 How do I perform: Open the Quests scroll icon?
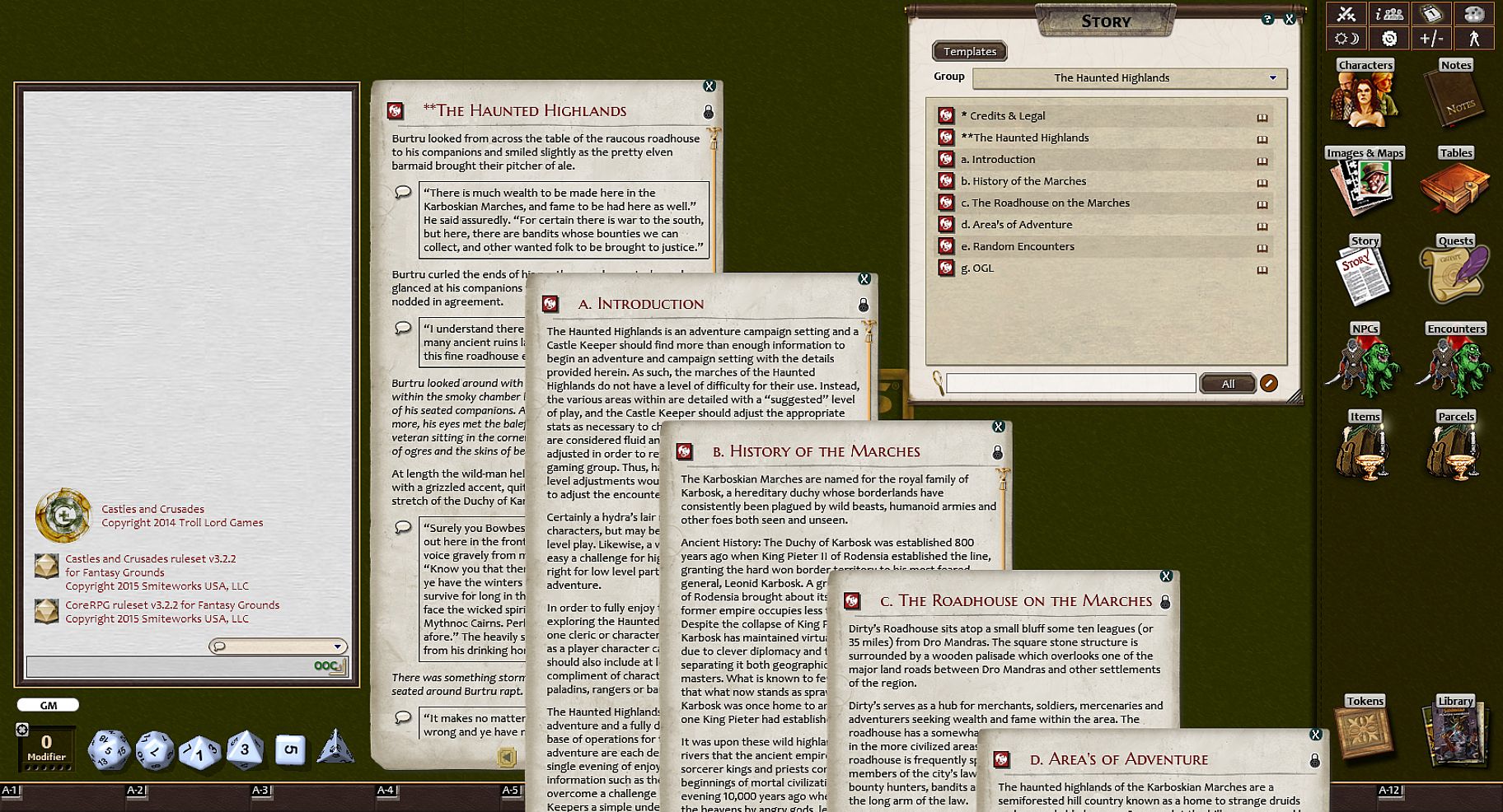tap(1455, 270)
